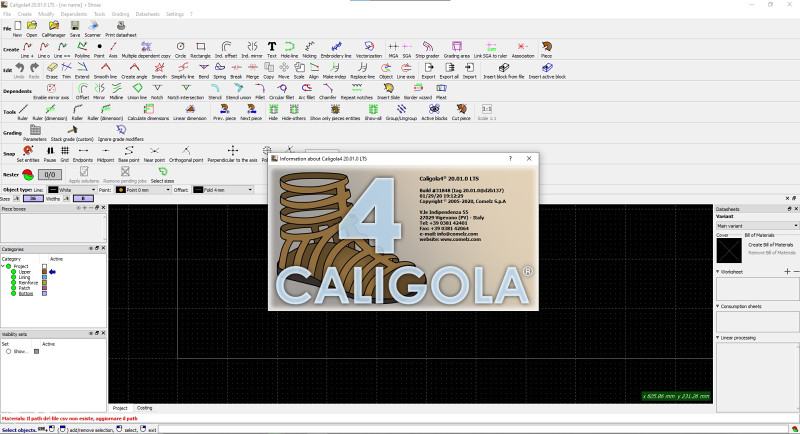Open the Point type dropdown
Viewport: 800px width, 434px height.
click(x=143, y=190)
